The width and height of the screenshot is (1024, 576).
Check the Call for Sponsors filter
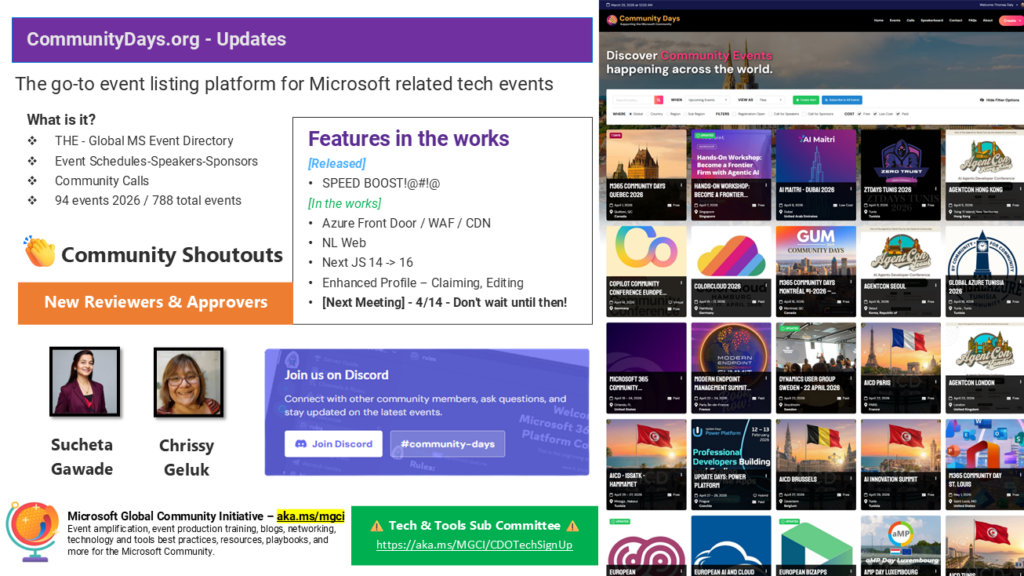point(804,114)
